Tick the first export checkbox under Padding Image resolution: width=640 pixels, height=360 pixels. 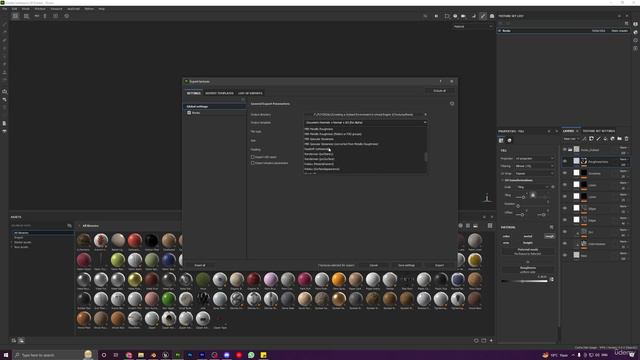253,157
